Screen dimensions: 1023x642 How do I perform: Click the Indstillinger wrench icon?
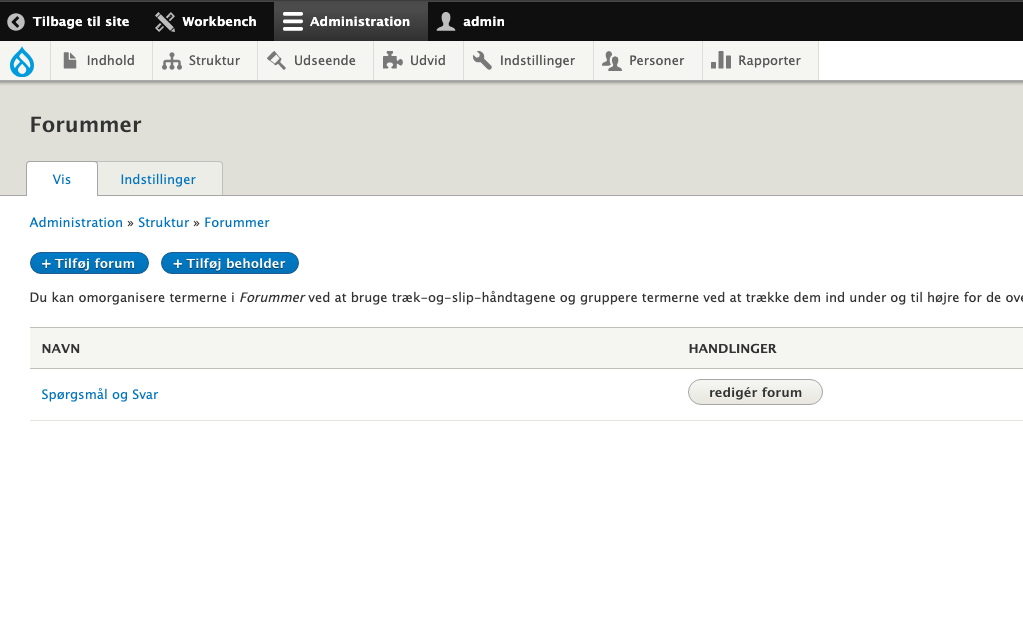point(482,61)
